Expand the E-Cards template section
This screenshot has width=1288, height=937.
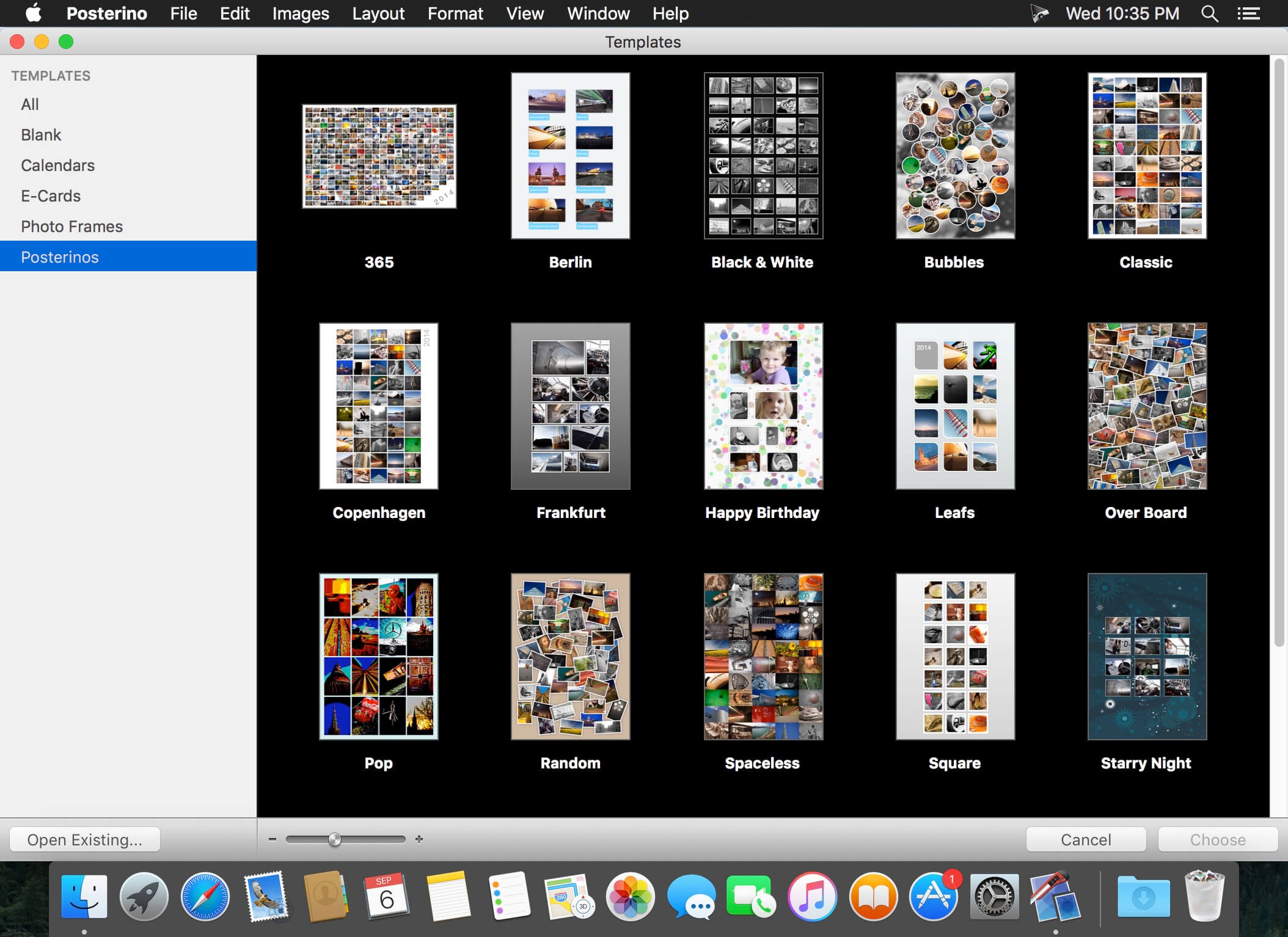click(x=50, y=195)
